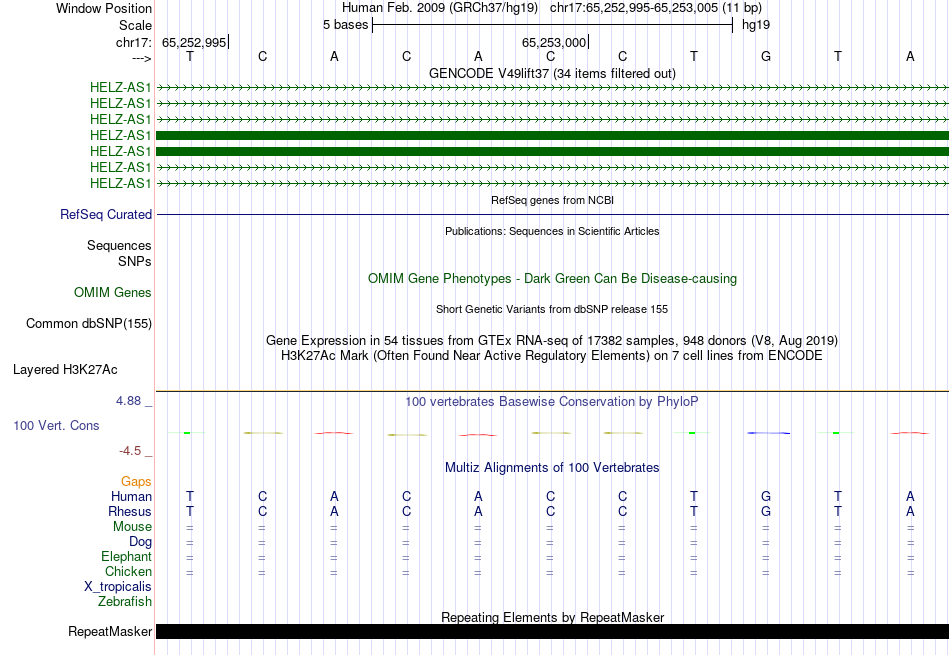Click the -4.5 PhyloP lower limit value
The width and height of the screenshot is (950, 655).
pos(130,451)
